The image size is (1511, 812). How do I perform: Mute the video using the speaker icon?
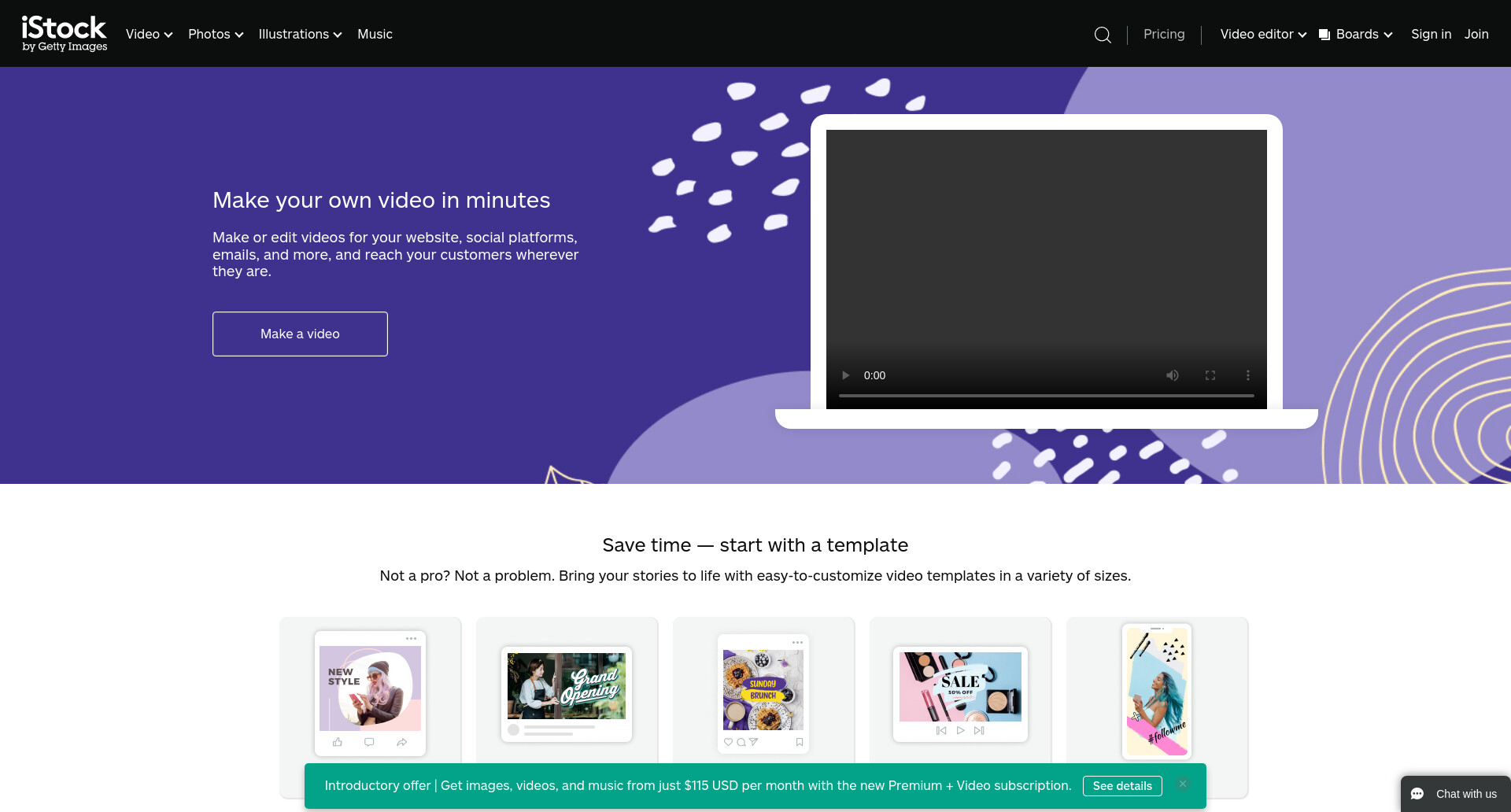pyautogui.click(x=1173, y=375)
